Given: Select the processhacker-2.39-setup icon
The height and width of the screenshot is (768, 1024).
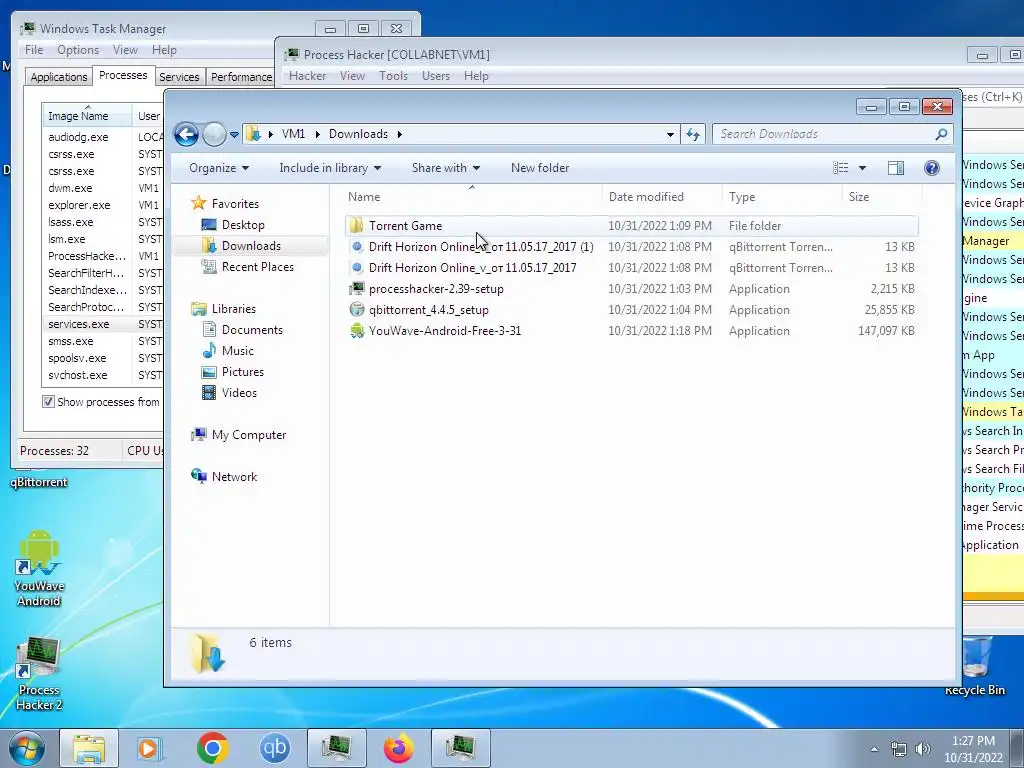Looking at the screenshot, I should coord(357,289).
